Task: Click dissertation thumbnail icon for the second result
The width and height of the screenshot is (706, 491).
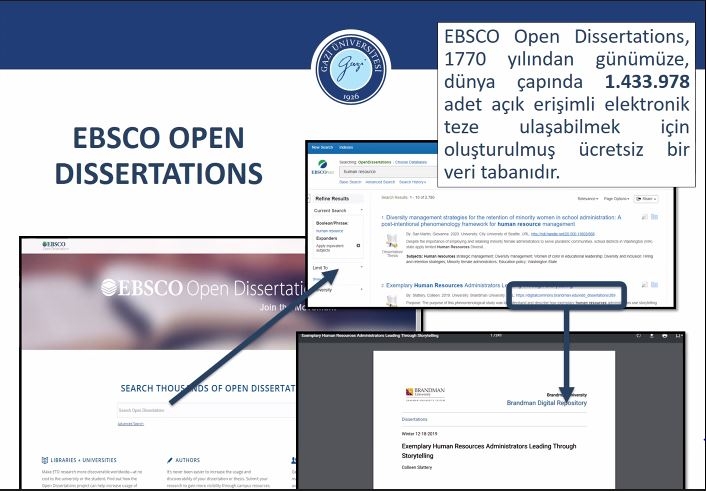Action: pos(392,300)
